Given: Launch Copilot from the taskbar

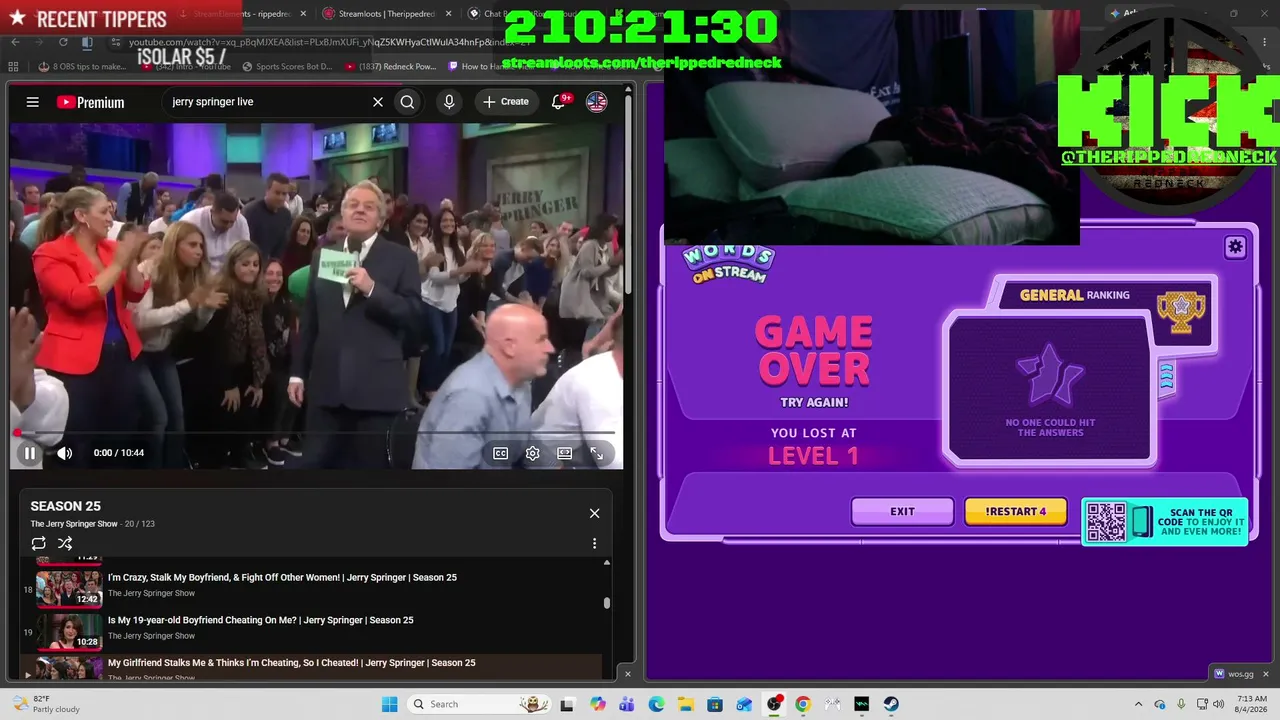Looking at the screenshot, I should (598, 704).
